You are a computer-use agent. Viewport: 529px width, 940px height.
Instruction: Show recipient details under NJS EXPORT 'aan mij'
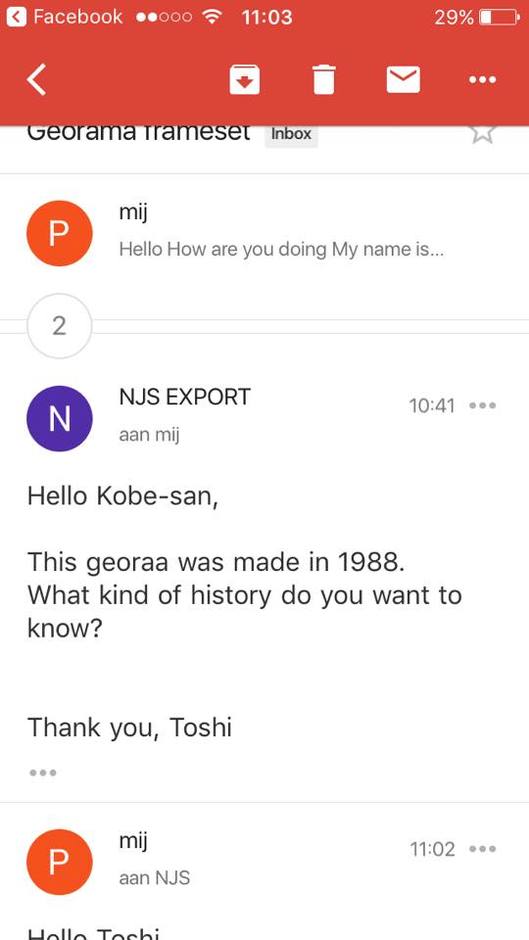tap(149, 435)
